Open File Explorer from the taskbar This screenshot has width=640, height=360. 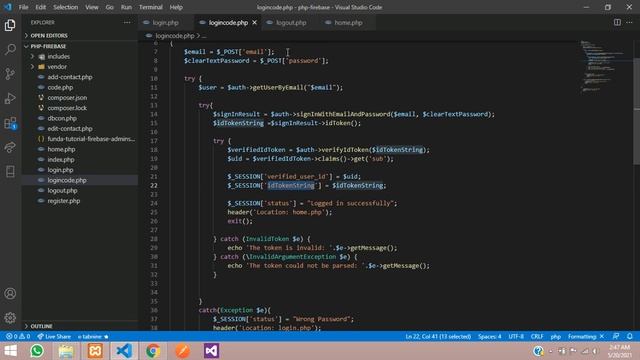[x=66, y=351]
